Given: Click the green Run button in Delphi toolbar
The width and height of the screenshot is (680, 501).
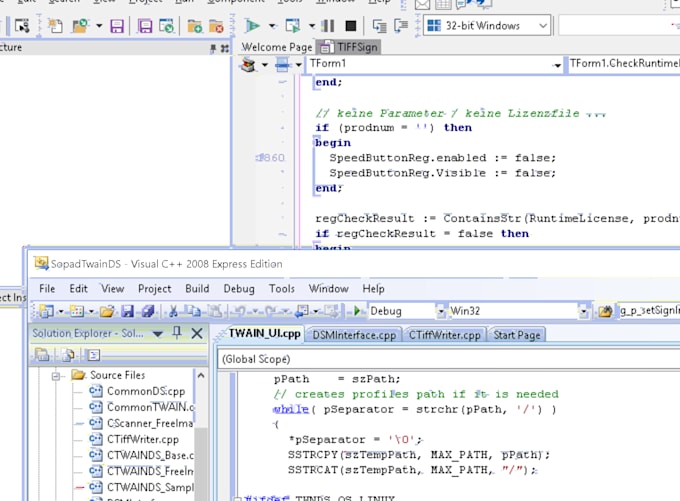Looking at the screenshot, I should (x=252, y=26).
